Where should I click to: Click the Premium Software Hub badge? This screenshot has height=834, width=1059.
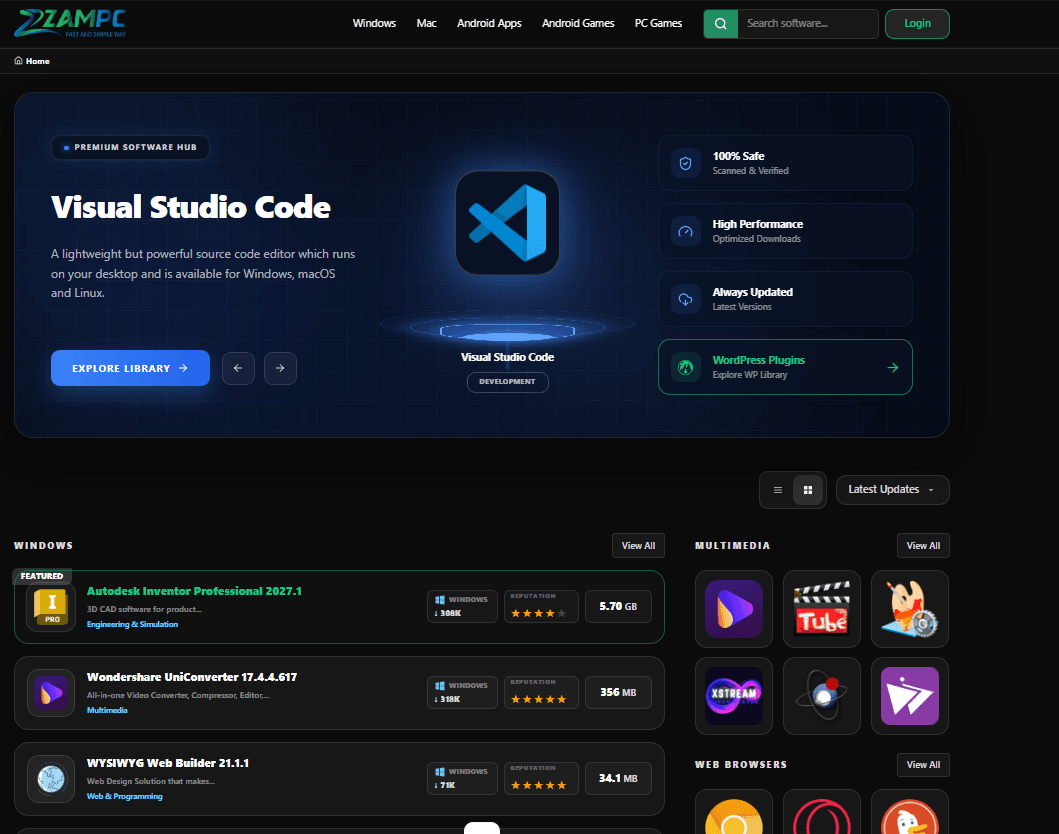coord(130,147)
